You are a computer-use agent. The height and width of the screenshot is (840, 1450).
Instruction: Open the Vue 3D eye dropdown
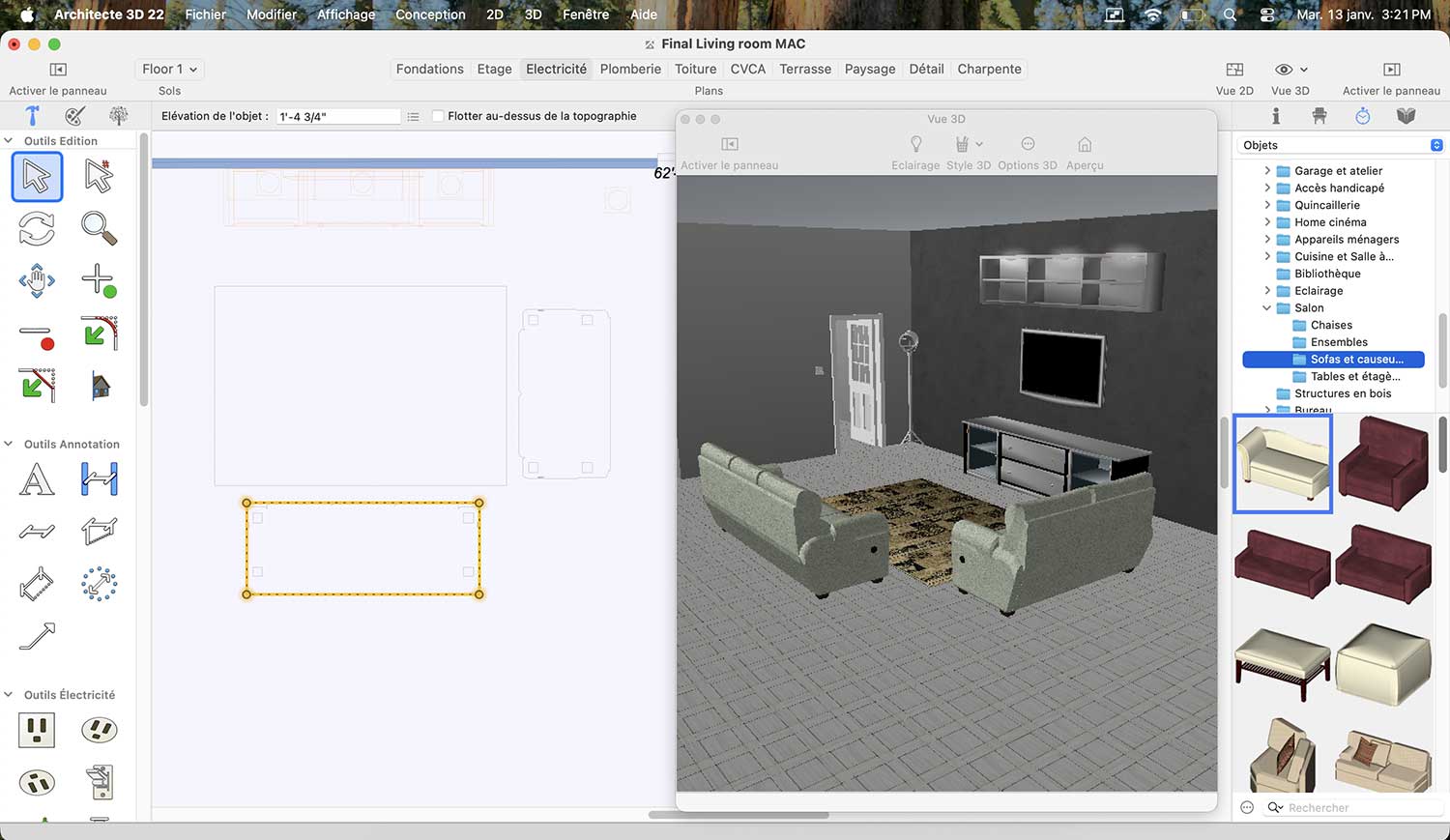[1290, 70]
